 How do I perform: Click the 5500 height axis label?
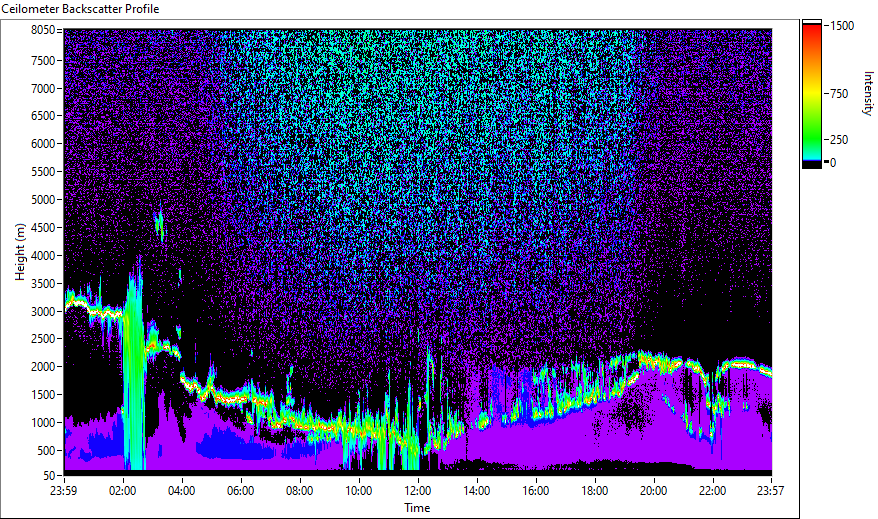click(x=43, y=172)
